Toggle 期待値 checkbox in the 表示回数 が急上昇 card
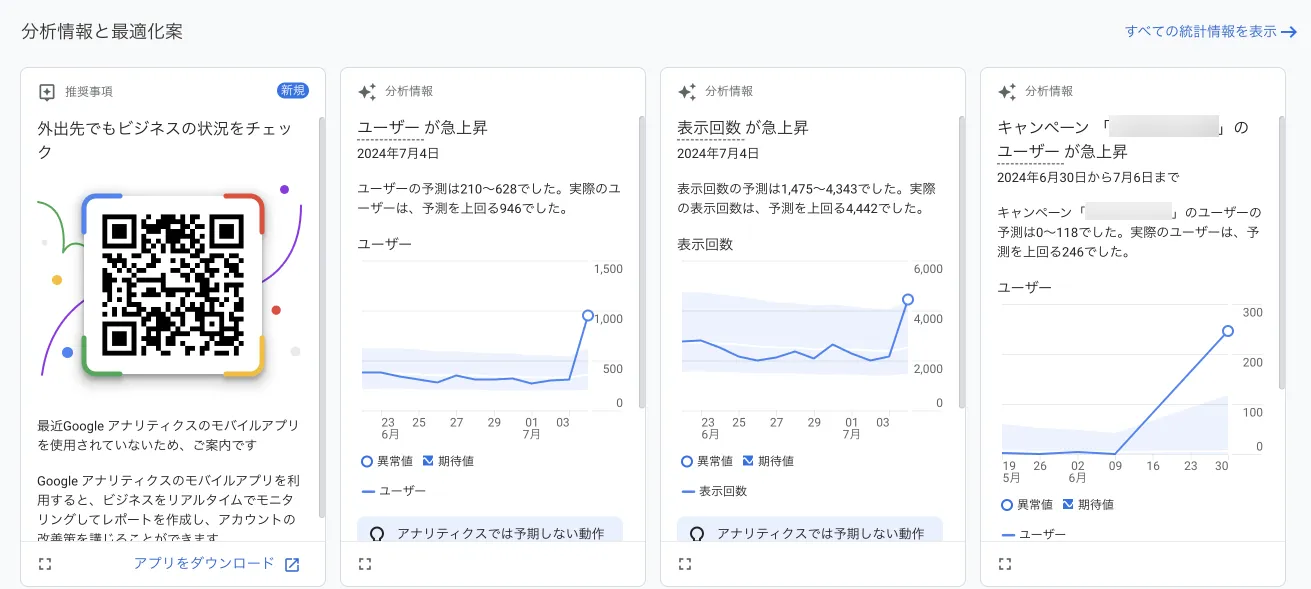Image resolution: width=1311 pixels, height=589 pixels. pos(748,461)
